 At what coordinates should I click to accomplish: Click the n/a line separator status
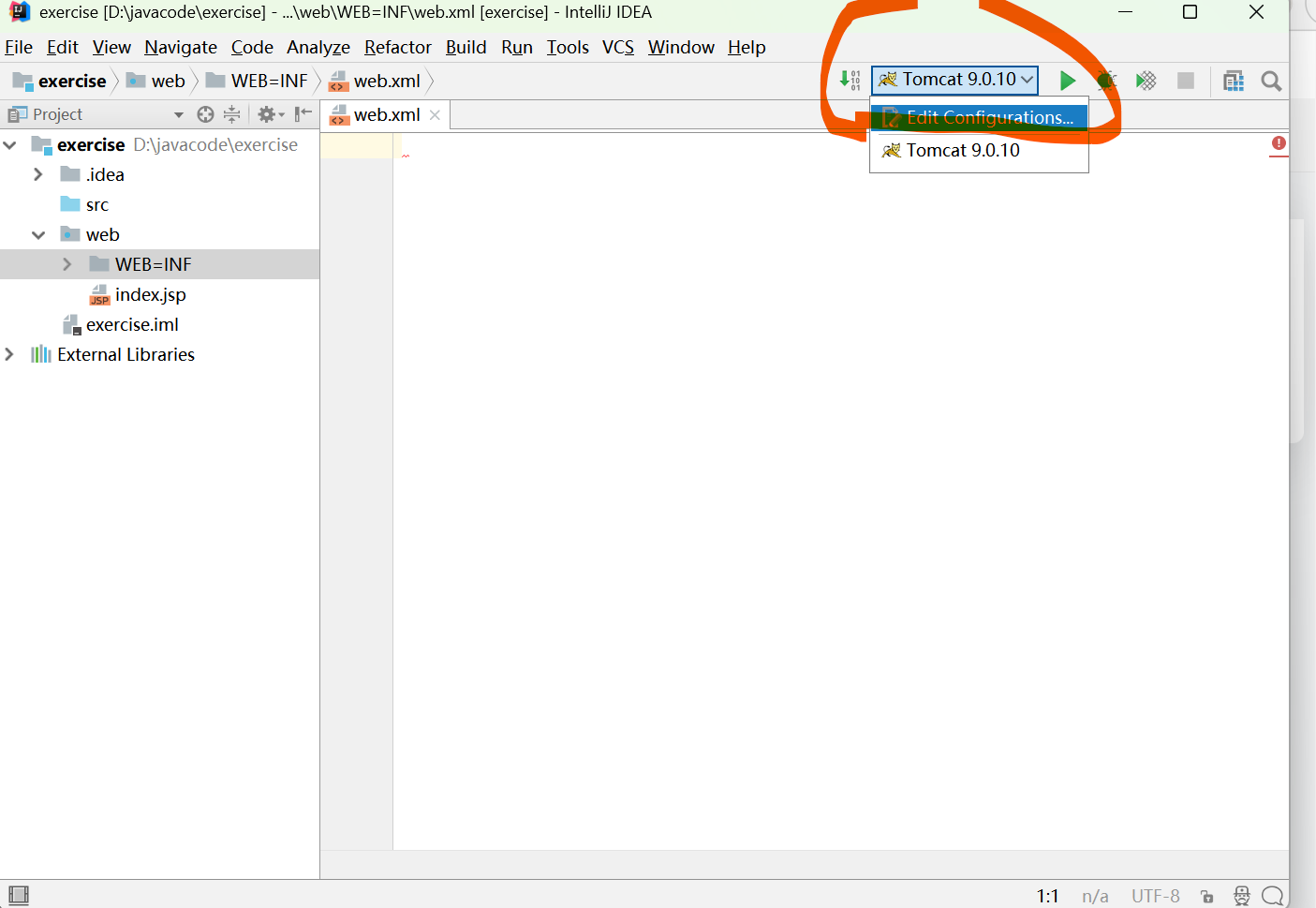tap(1095, 896)
